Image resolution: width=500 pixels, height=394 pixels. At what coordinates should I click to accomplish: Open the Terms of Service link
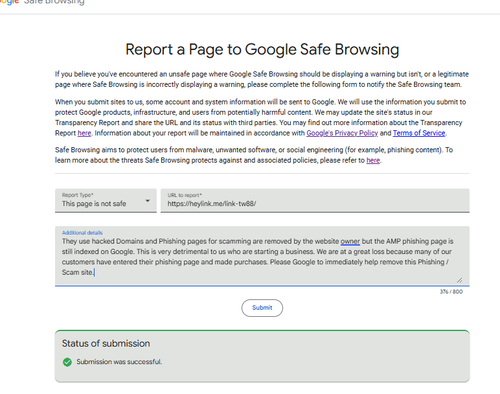419,133
